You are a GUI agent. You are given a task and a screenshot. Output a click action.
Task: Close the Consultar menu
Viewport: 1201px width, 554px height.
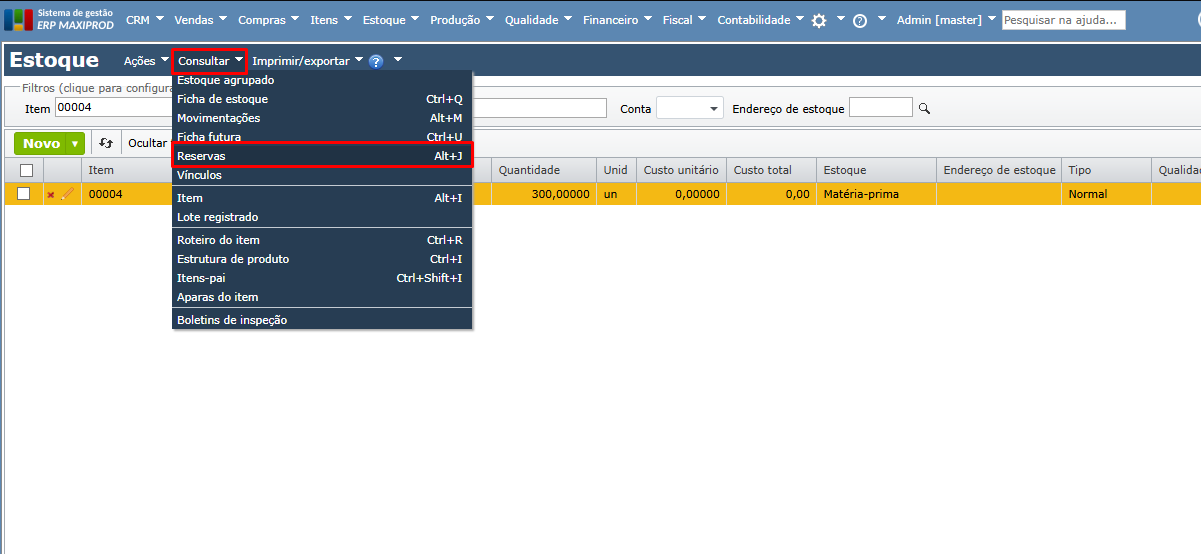(210, 61)
